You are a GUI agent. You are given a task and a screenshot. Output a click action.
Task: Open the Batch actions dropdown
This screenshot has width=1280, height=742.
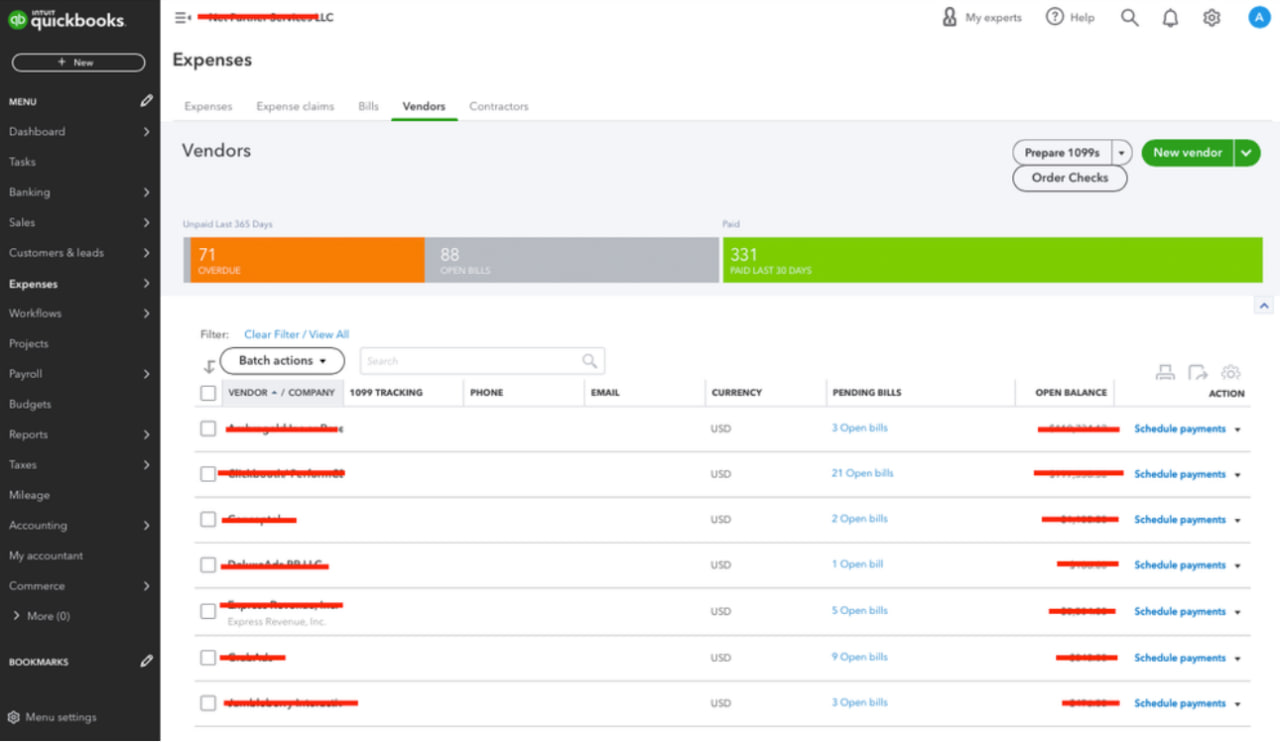tap(282, 361)
